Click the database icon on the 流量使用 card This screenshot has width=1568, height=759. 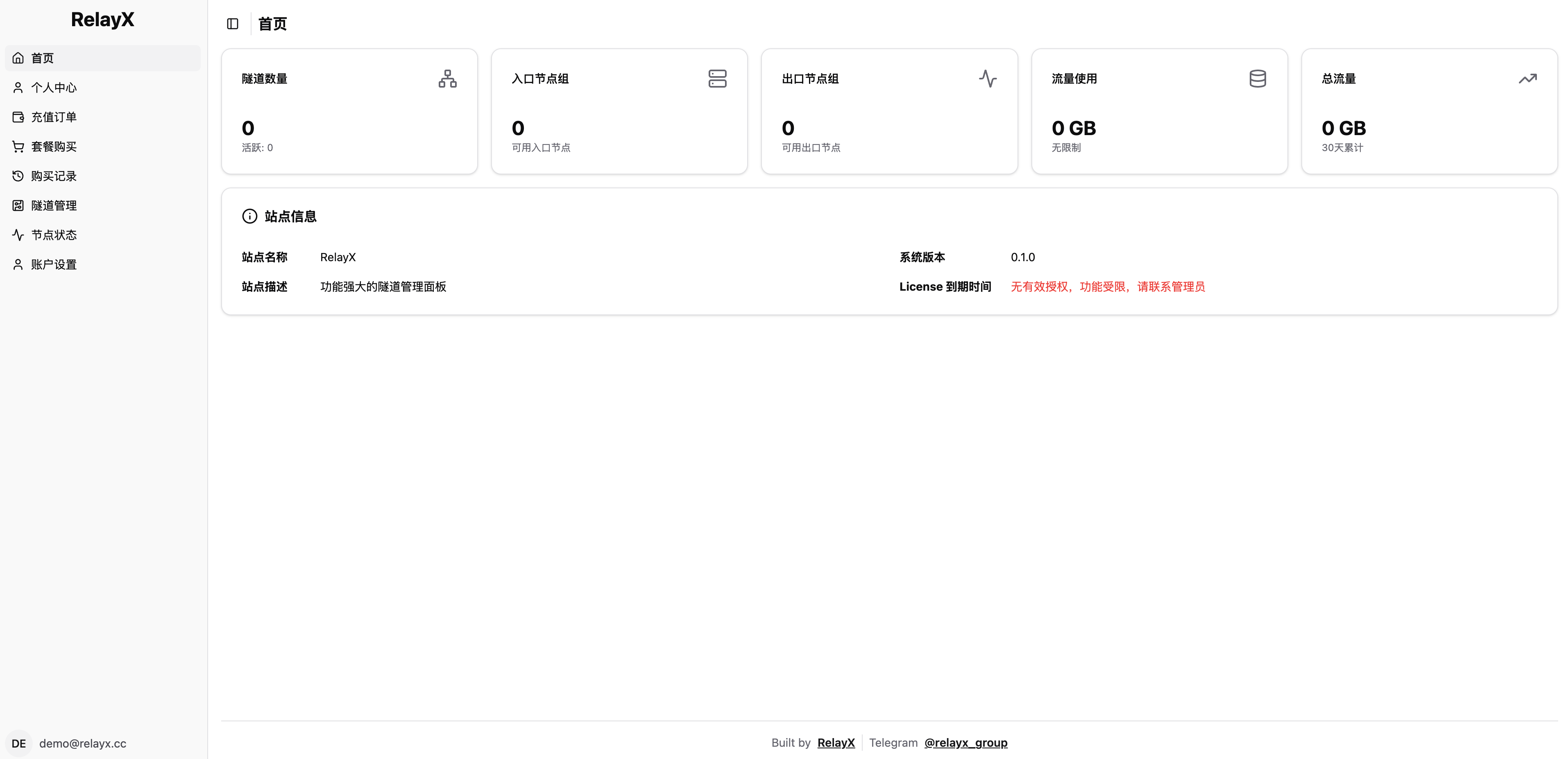tap(1258, 79)
